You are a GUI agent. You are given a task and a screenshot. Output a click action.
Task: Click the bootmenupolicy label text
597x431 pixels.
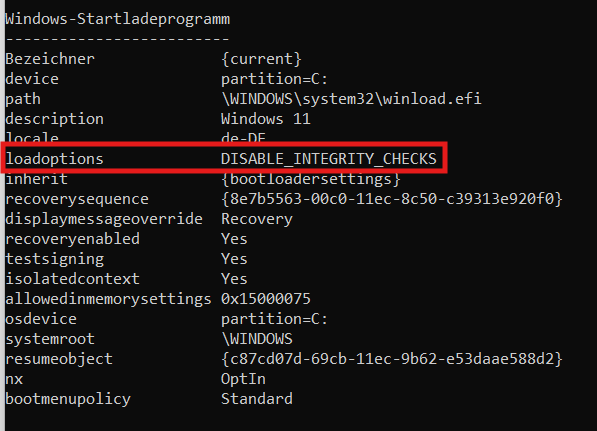click(68, 399)
